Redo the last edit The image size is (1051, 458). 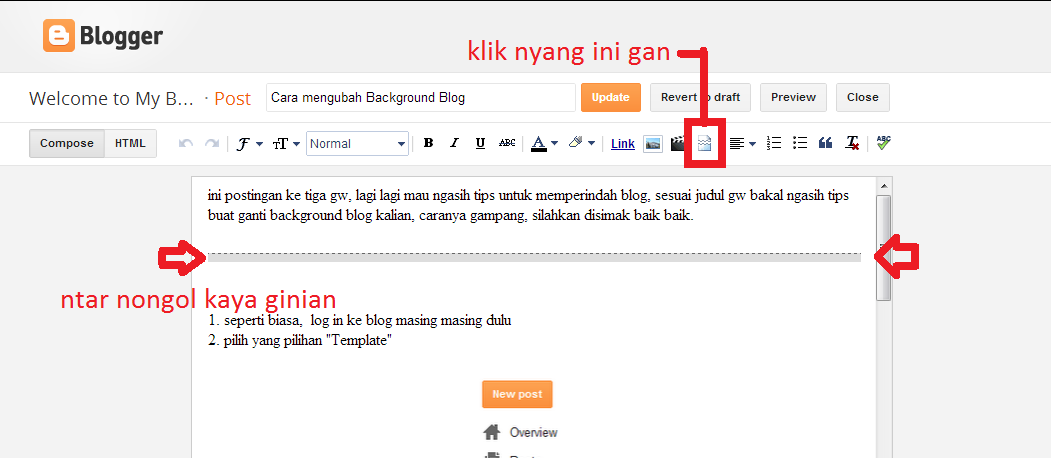point(212,144)
